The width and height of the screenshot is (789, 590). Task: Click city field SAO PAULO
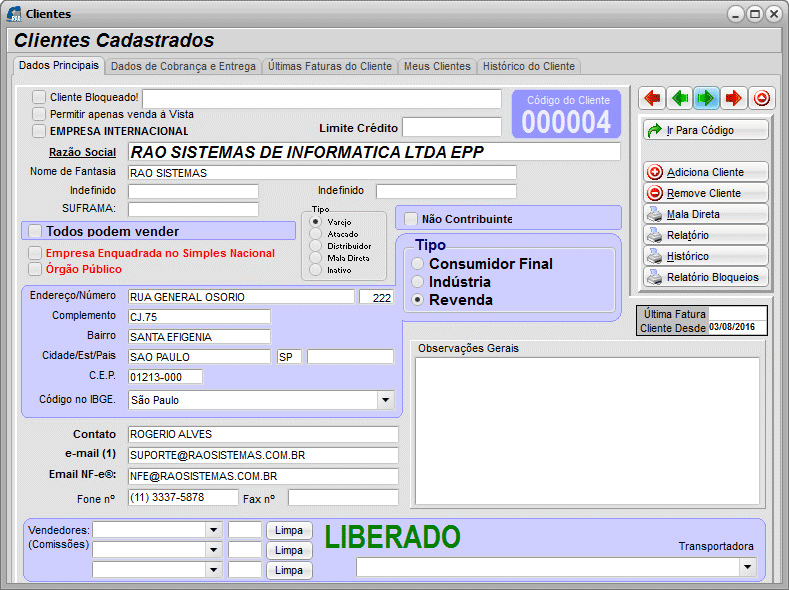[199, 357]
